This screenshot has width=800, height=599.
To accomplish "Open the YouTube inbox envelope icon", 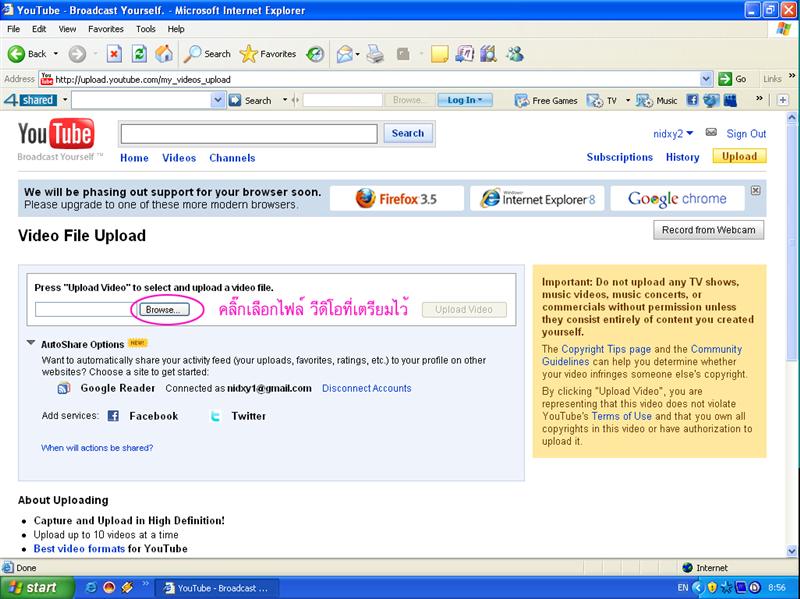I will coord(711,133).
